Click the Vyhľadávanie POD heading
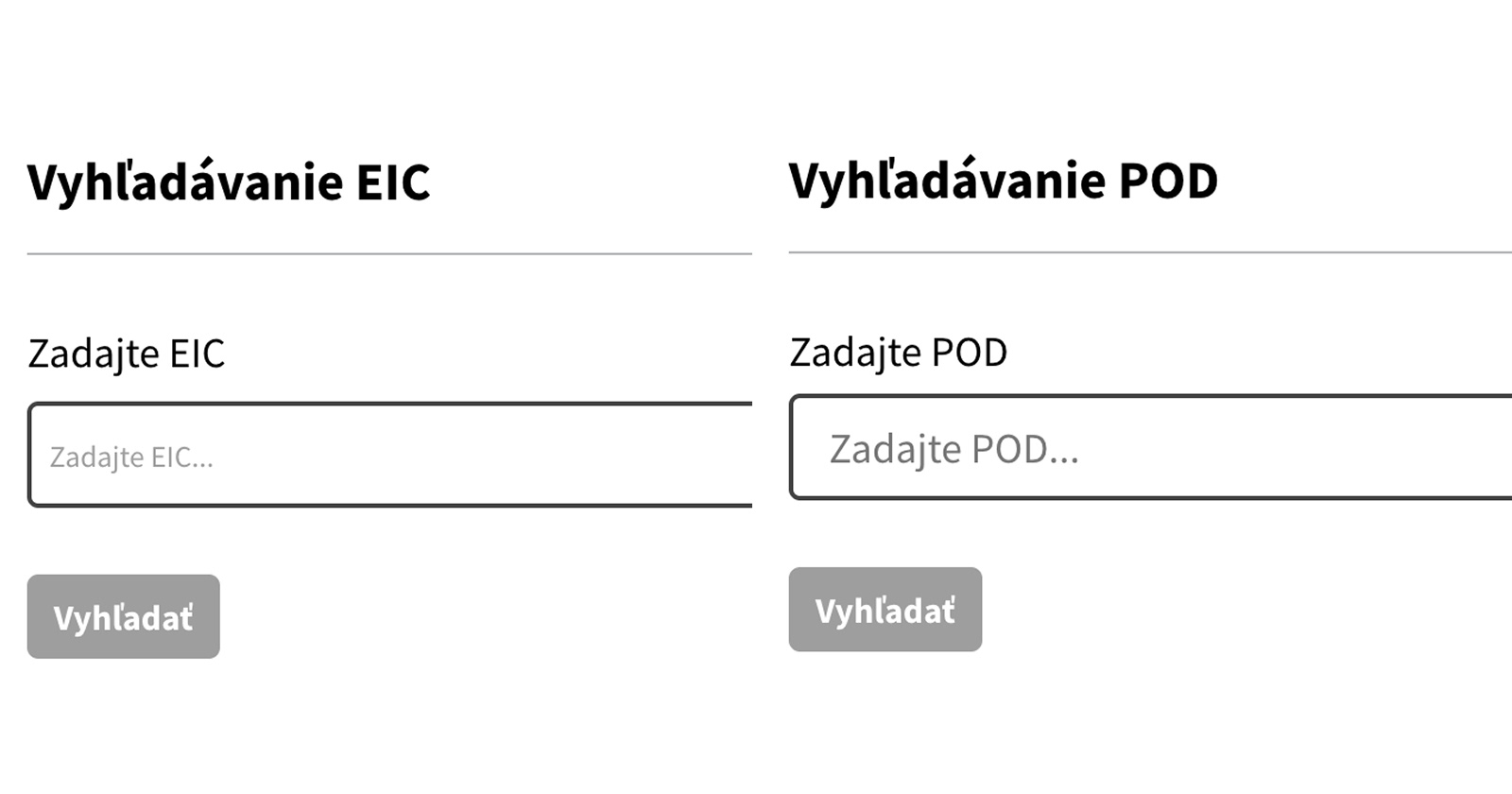This screenshot has width=1512, height=794. click(1003, 180)
